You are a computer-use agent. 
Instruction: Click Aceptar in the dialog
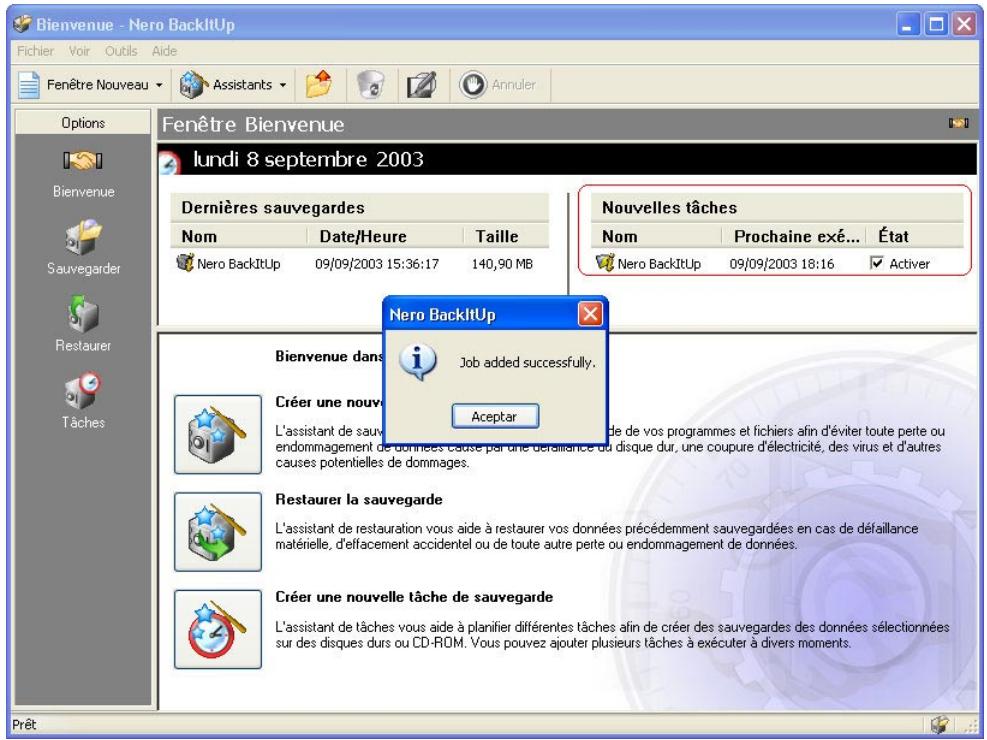pos(495,417)
